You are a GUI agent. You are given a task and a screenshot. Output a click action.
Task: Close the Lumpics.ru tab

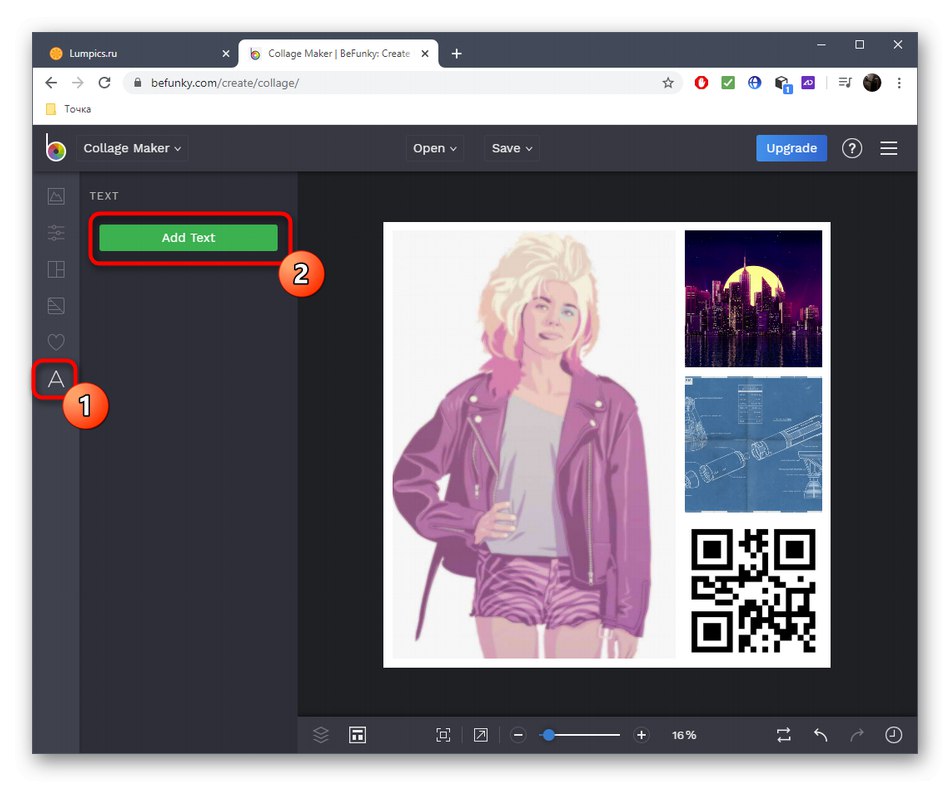226,54
